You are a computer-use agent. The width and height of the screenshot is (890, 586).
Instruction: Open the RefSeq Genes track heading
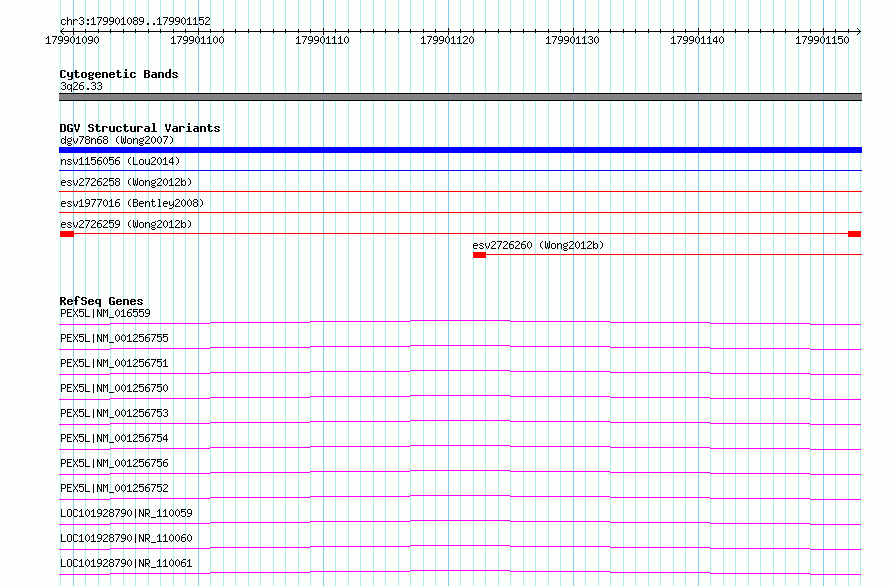101,301
